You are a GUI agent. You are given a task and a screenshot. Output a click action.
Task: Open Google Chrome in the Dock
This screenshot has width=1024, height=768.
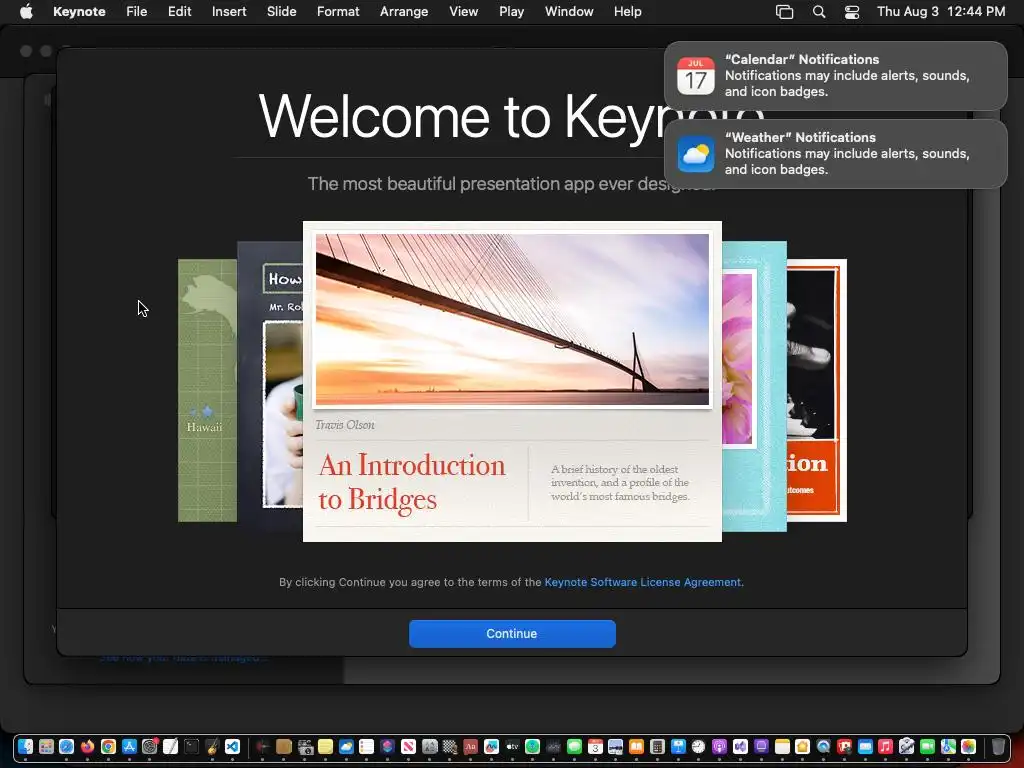pos(108,746)
